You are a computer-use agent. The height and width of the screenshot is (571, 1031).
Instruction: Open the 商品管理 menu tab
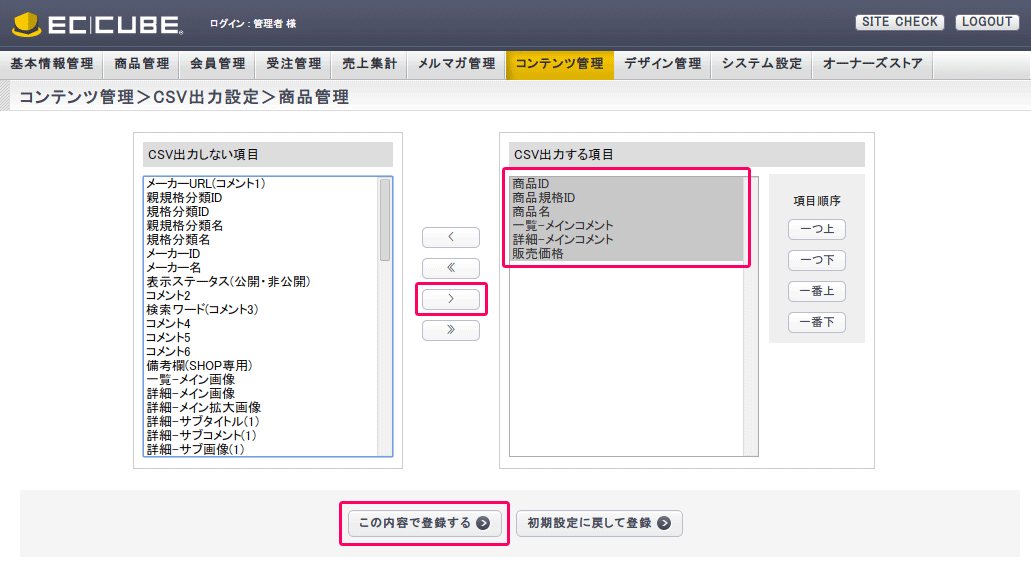[x=141, y=64]
